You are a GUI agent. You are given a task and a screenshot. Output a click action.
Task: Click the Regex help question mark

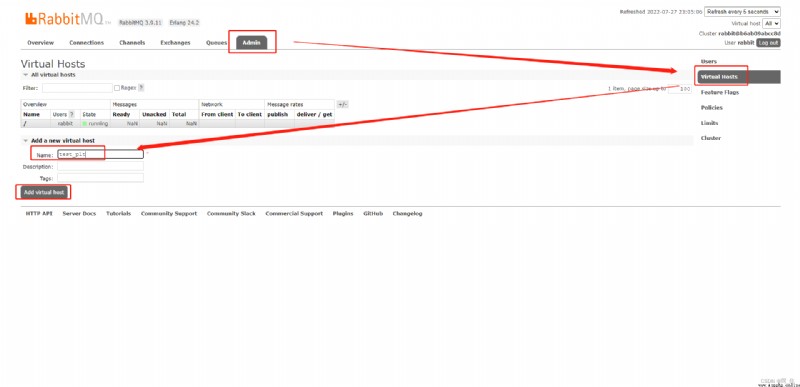(141, 88)
